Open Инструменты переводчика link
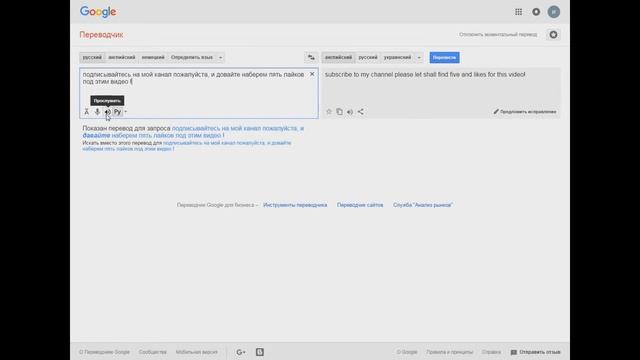Viewport: 640px width, 360px height. coord(295,205)
